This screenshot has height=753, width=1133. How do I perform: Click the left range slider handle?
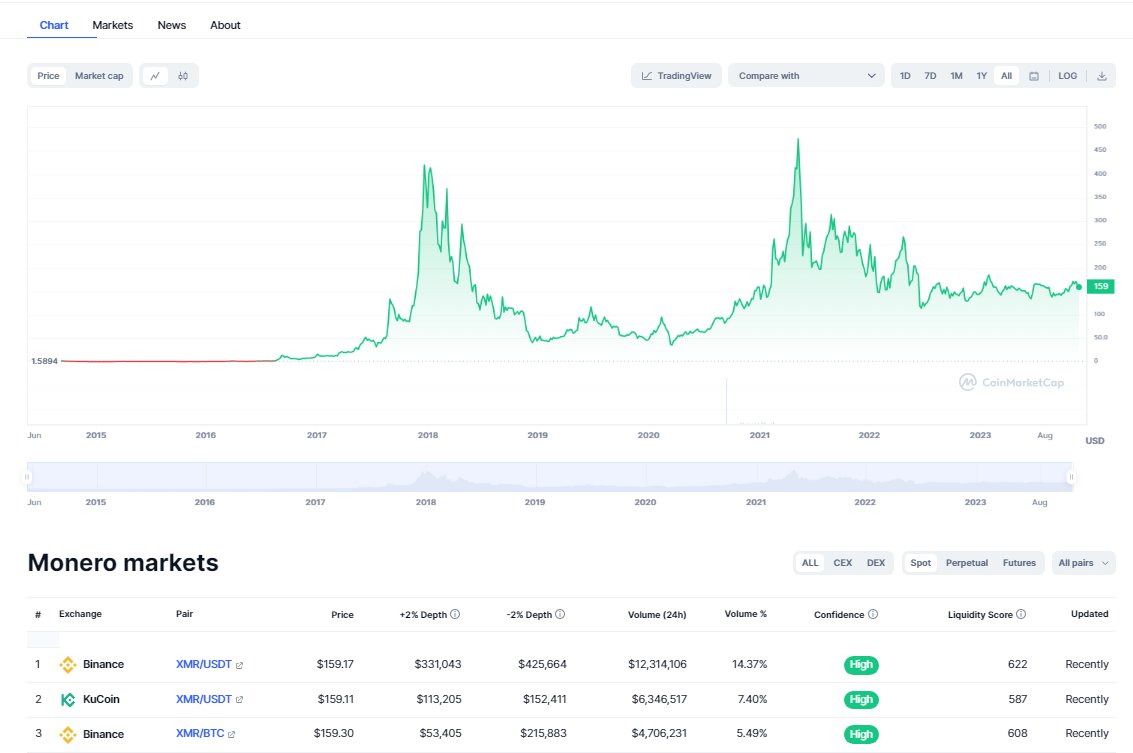coord(27,477)
